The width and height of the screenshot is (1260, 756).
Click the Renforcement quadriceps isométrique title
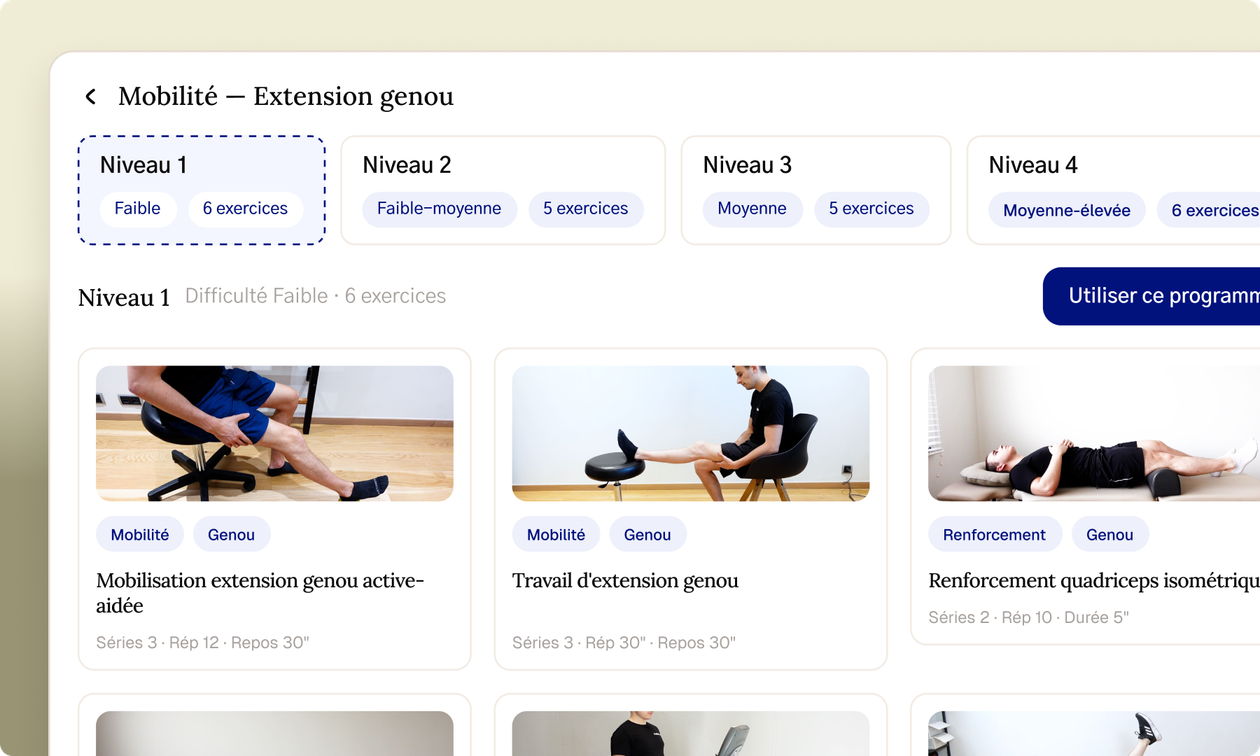(1094, 581)
